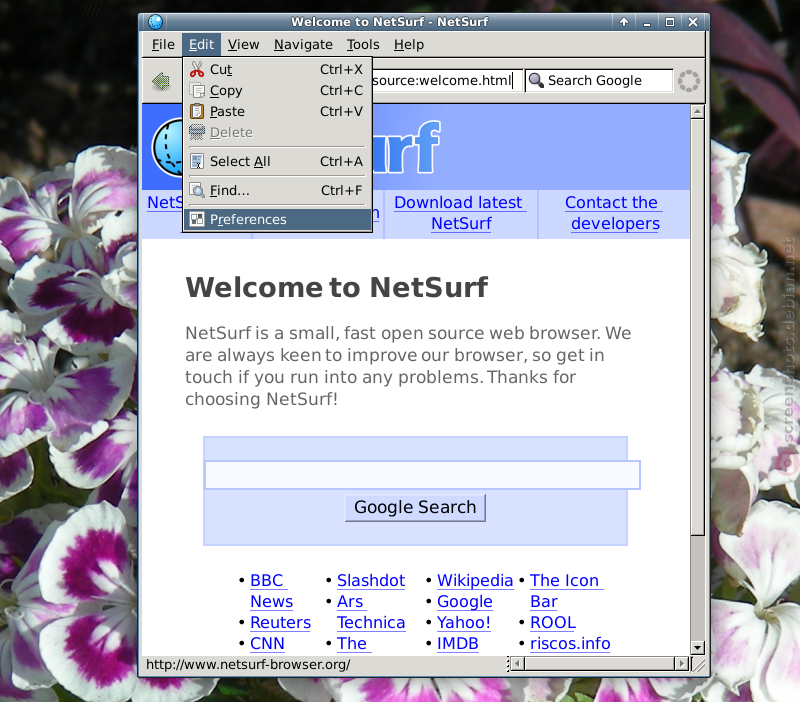800x702 pixels.
Task: Open The Icon Bar link
Action: coord(565,591)
